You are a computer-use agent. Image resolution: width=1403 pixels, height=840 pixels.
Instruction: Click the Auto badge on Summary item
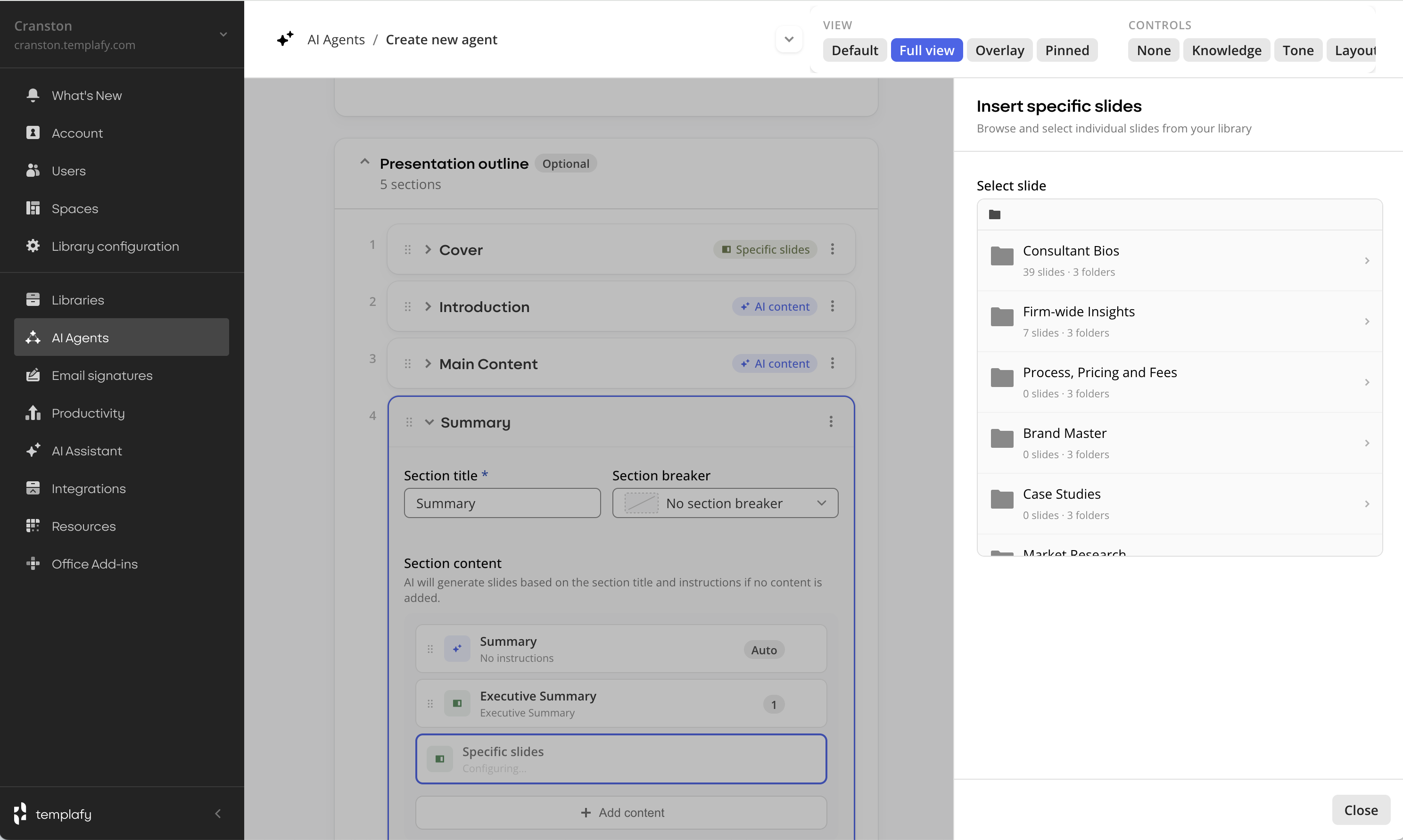(764, 650)
